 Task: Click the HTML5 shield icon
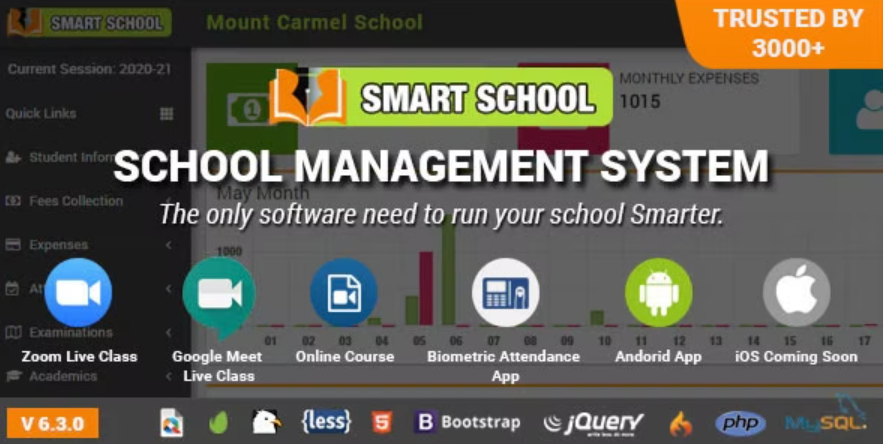[382, 422]
